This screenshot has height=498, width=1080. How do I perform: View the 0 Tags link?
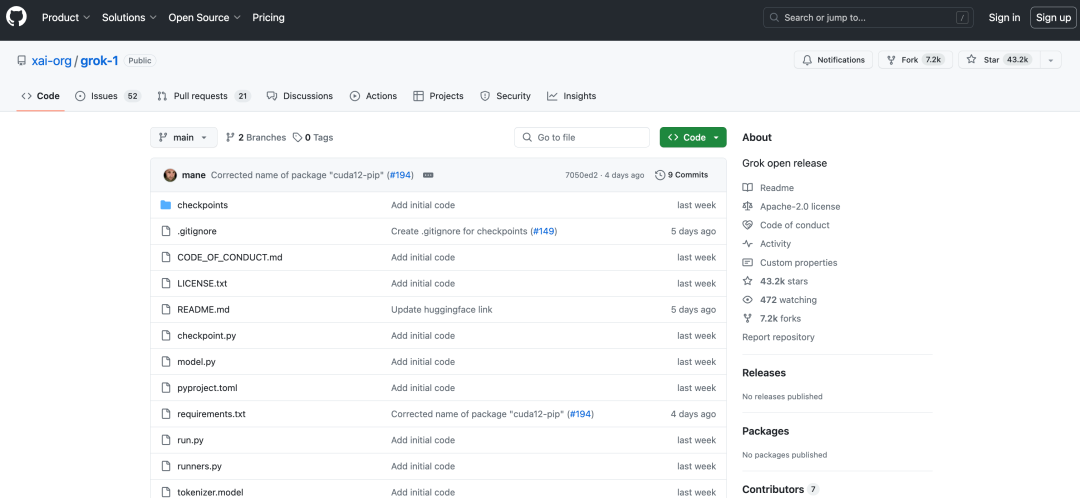pos(313,137)
